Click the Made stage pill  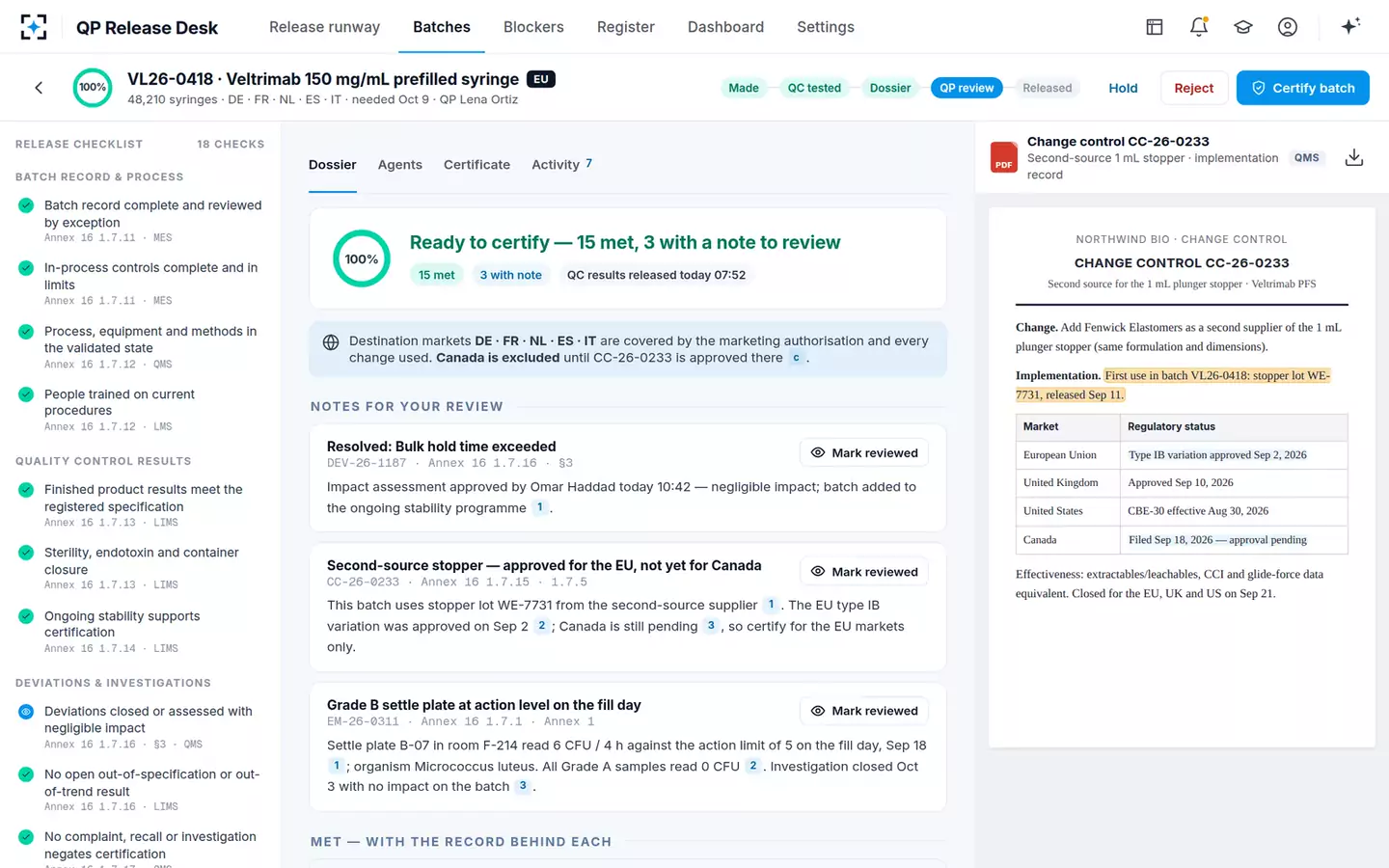click(x=744, y=88)
